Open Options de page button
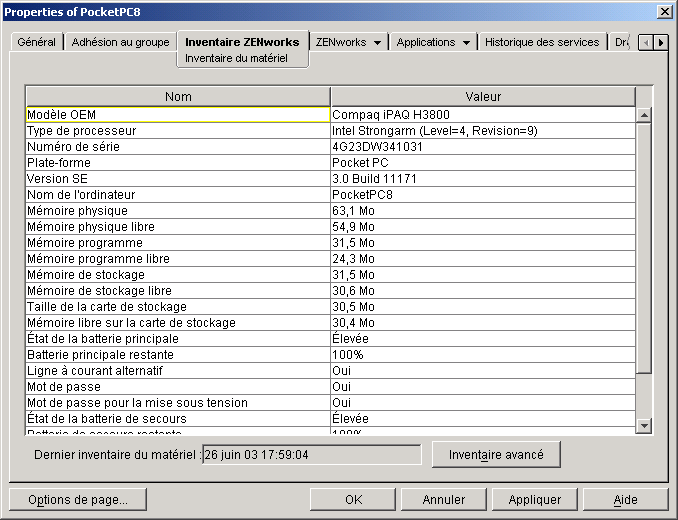The height and width of the screenshot is (520, 678). coord(78,500)
